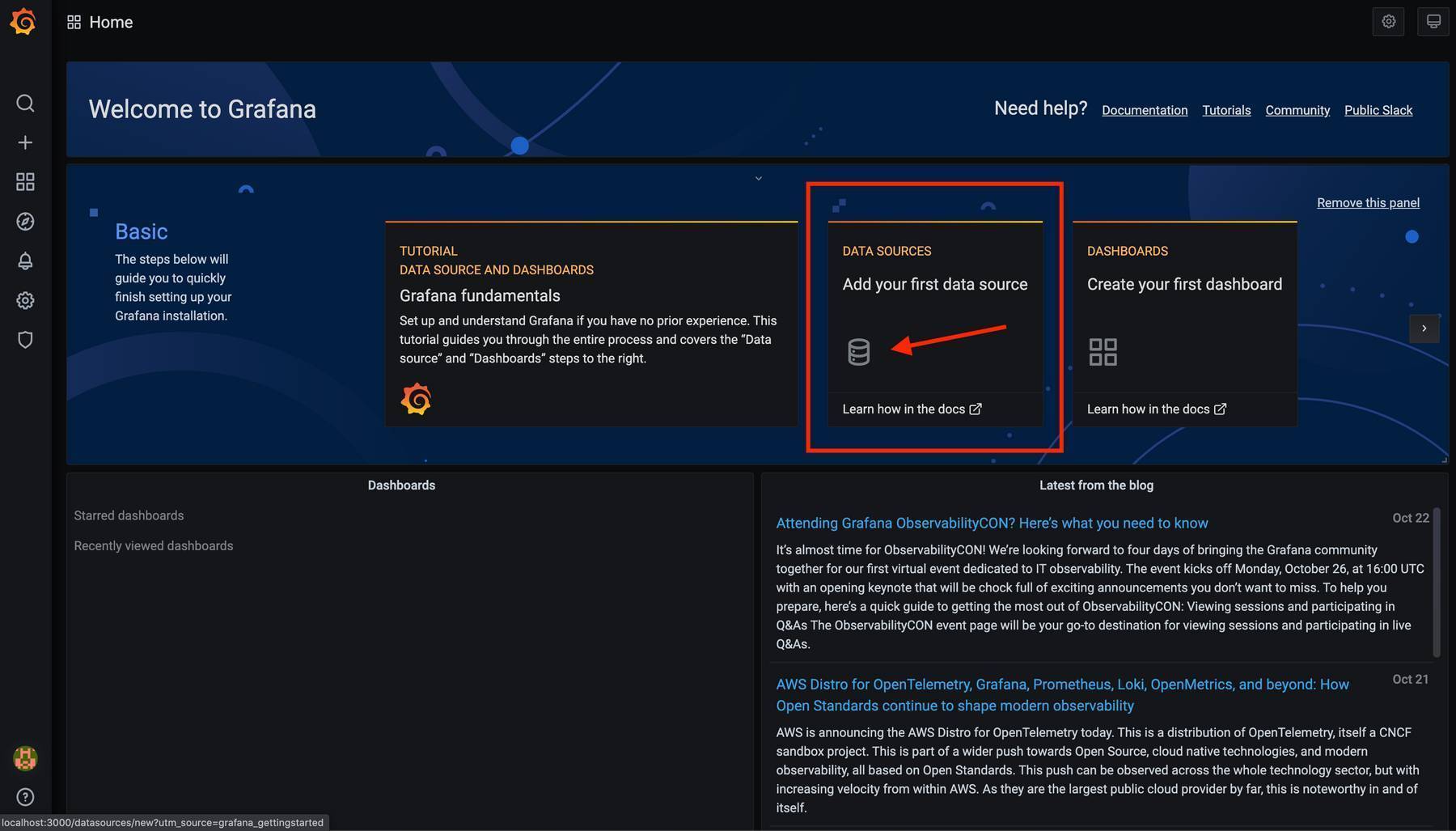
Task: Open the Server Admin shield icon
Action: coord(25,340)
